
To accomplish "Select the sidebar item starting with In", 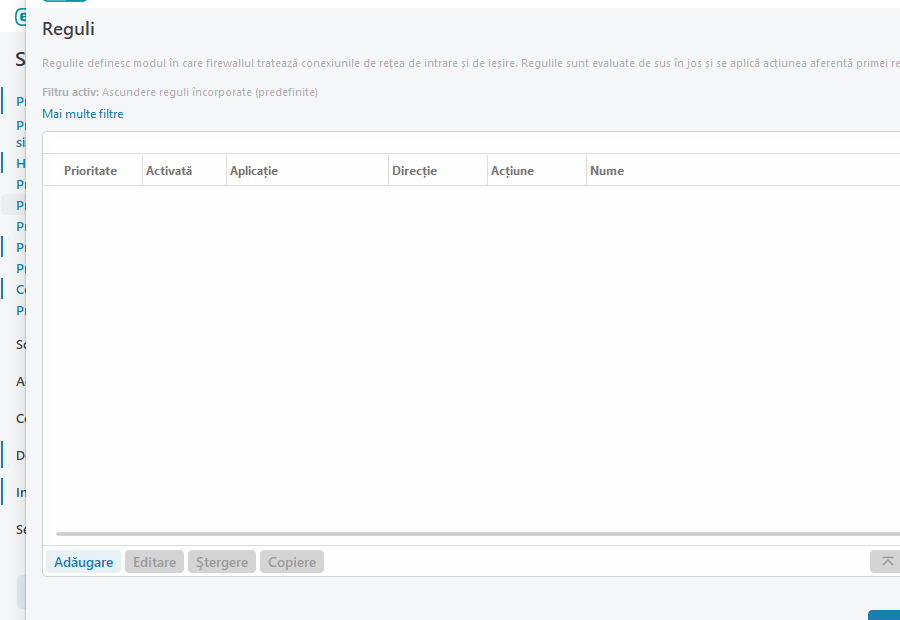I will coord(22,492).
